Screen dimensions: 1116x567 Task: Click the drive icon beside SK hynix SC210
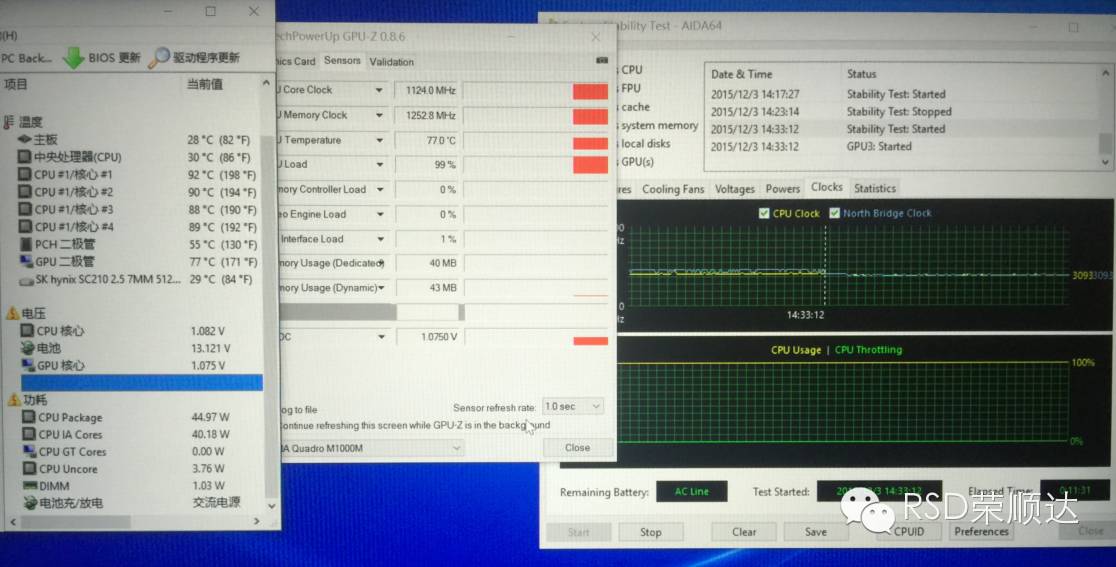[26, 280]
